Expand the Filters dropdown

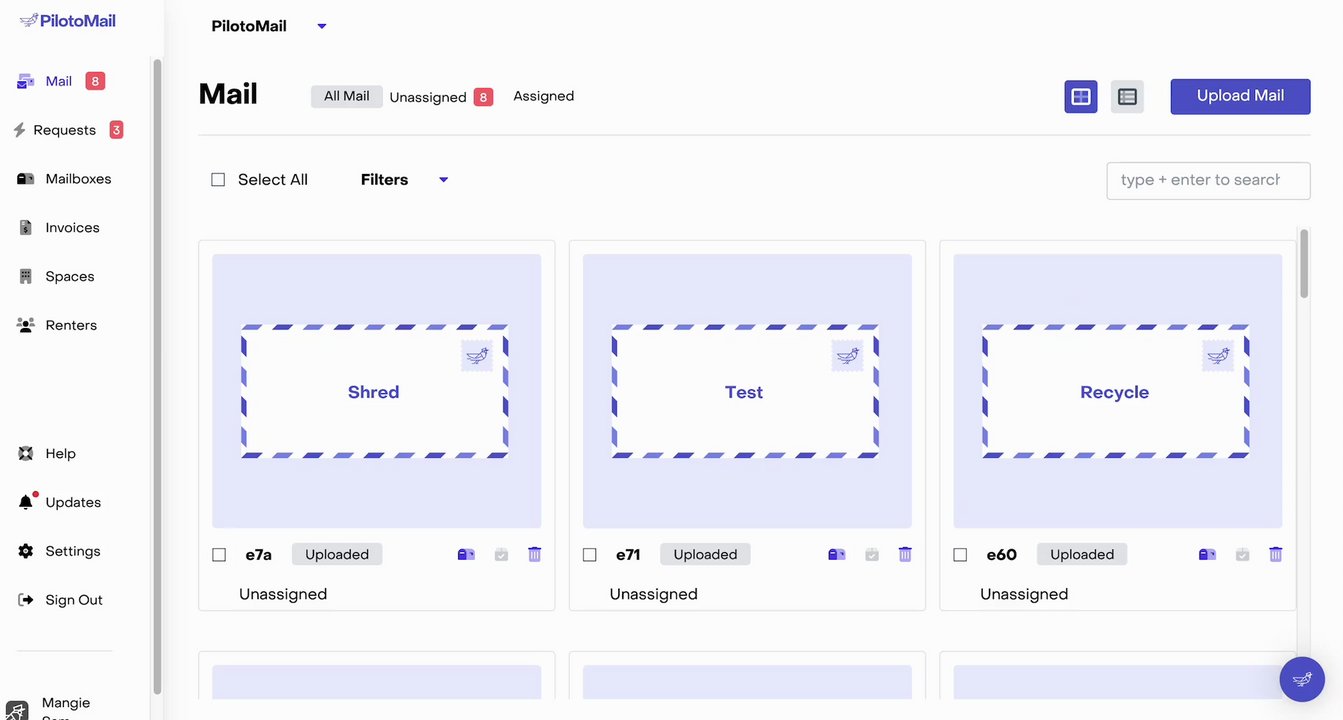coord(404,180)
